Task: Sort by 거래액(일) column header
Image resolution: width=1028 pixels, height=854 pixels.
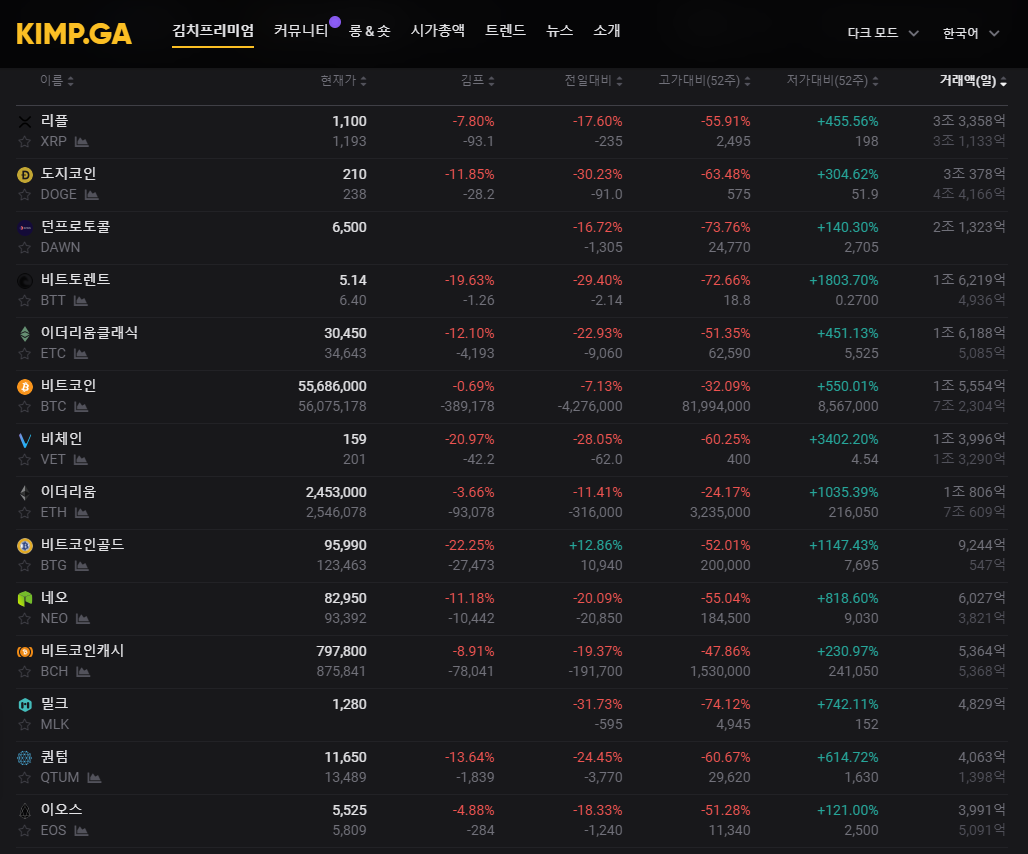Action: (x=973, y=81)
